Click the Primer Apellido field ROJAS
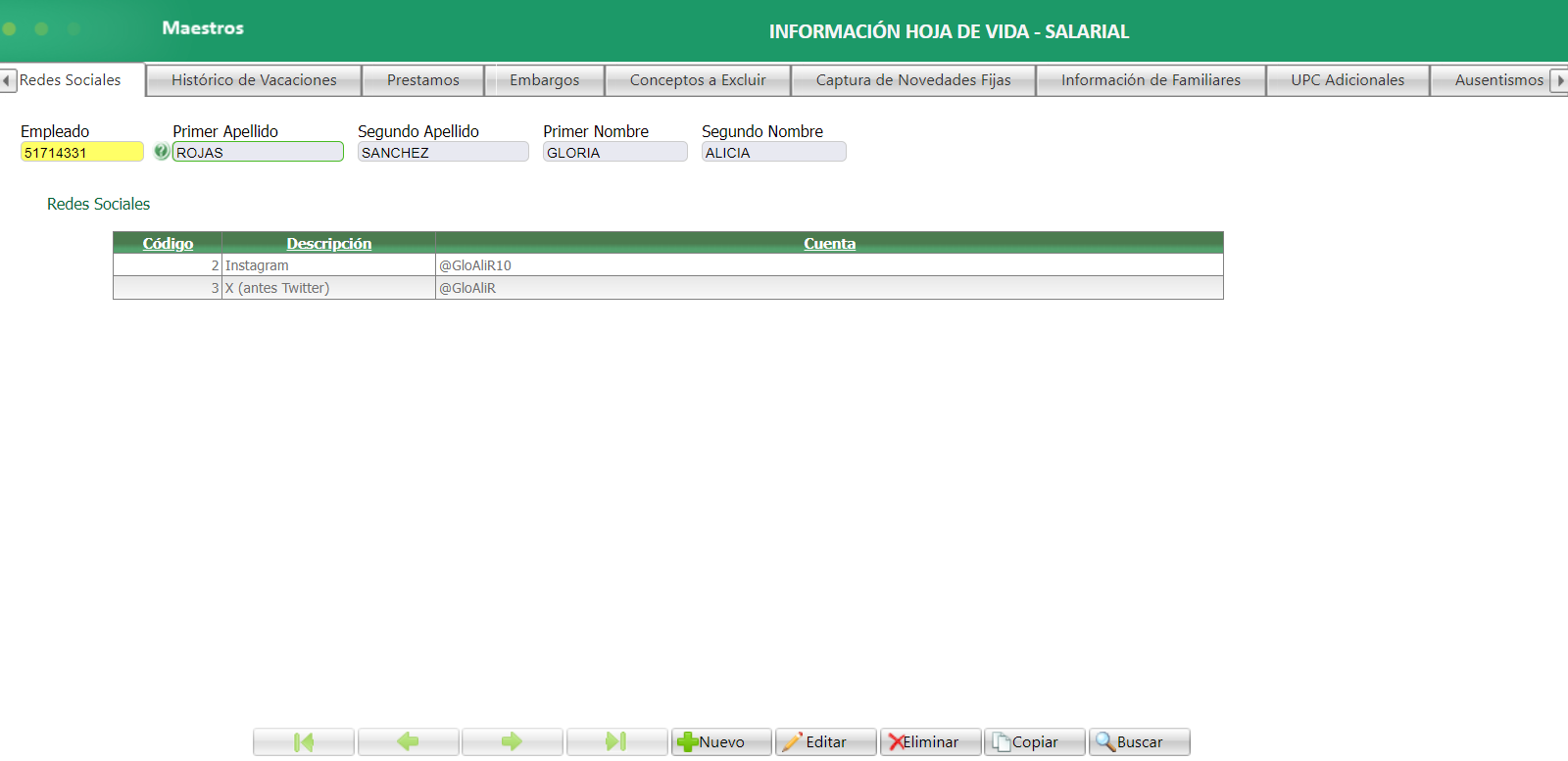This screenshot has height=761, width=1568. [x=258, y=152]
